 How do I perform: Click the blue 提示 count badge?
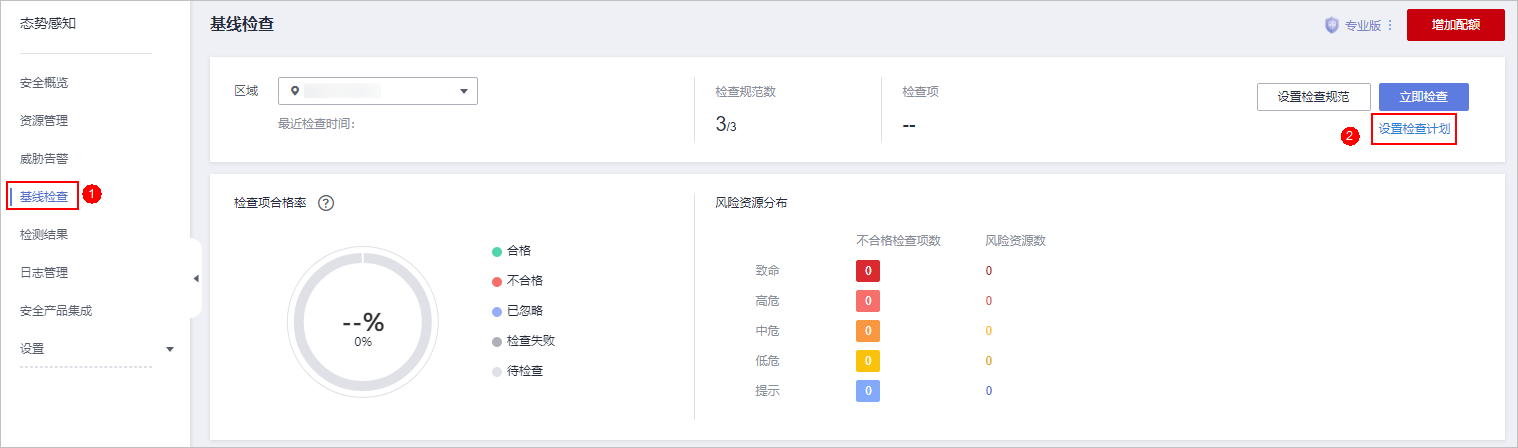point(867,391)
